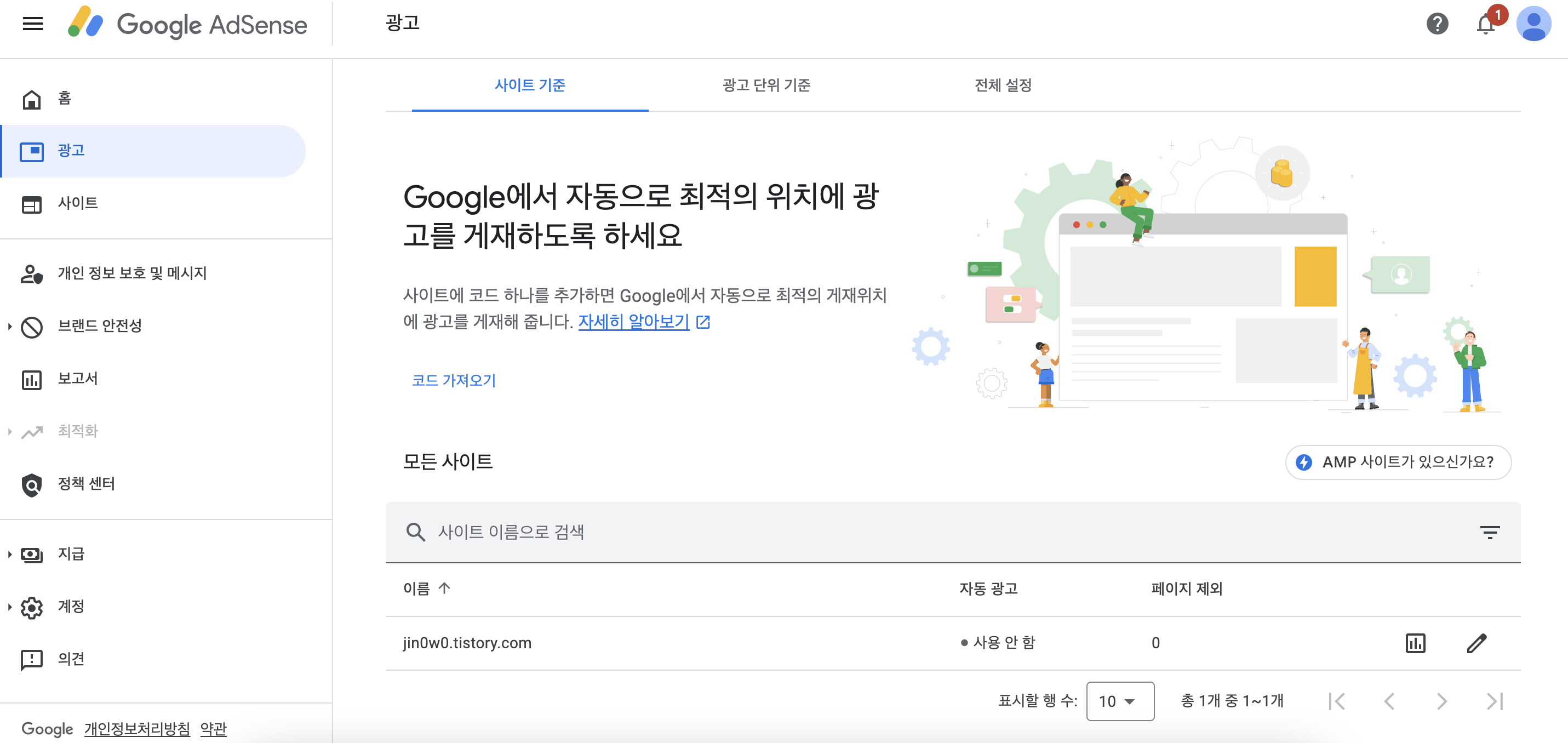Screen dimensions: 1568x743
Task: Edit jin0w0.tistory.com with pencil icon
Action: (x=1477, y=643)
